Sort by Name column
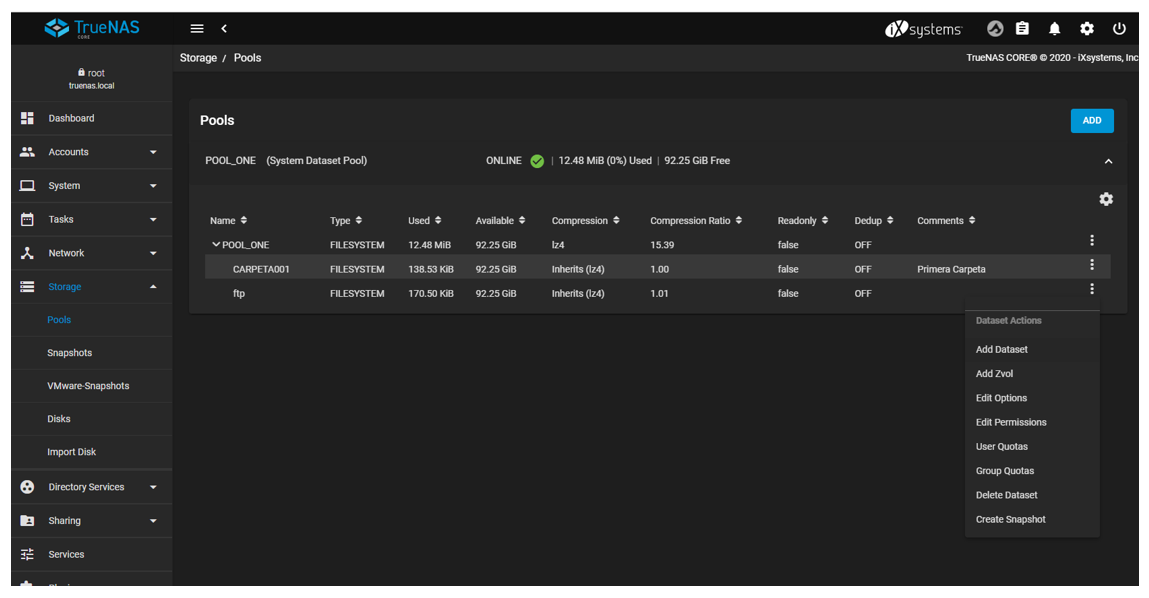Viewport: 1149px width, 598px height. pyautogui.click(x=228, y=221)
